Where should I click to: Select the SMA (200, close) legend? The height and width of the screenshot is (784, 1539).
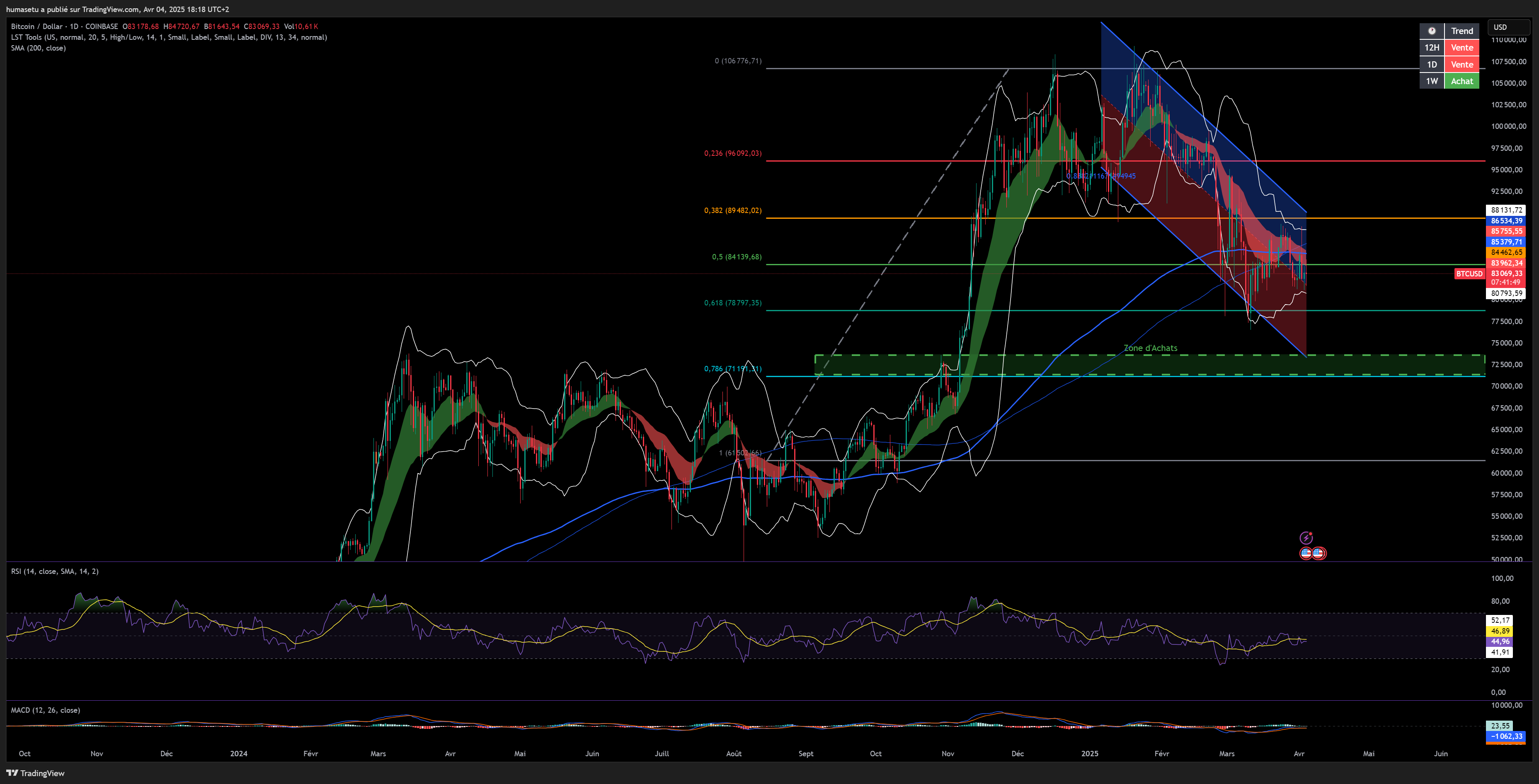(38, 48)
